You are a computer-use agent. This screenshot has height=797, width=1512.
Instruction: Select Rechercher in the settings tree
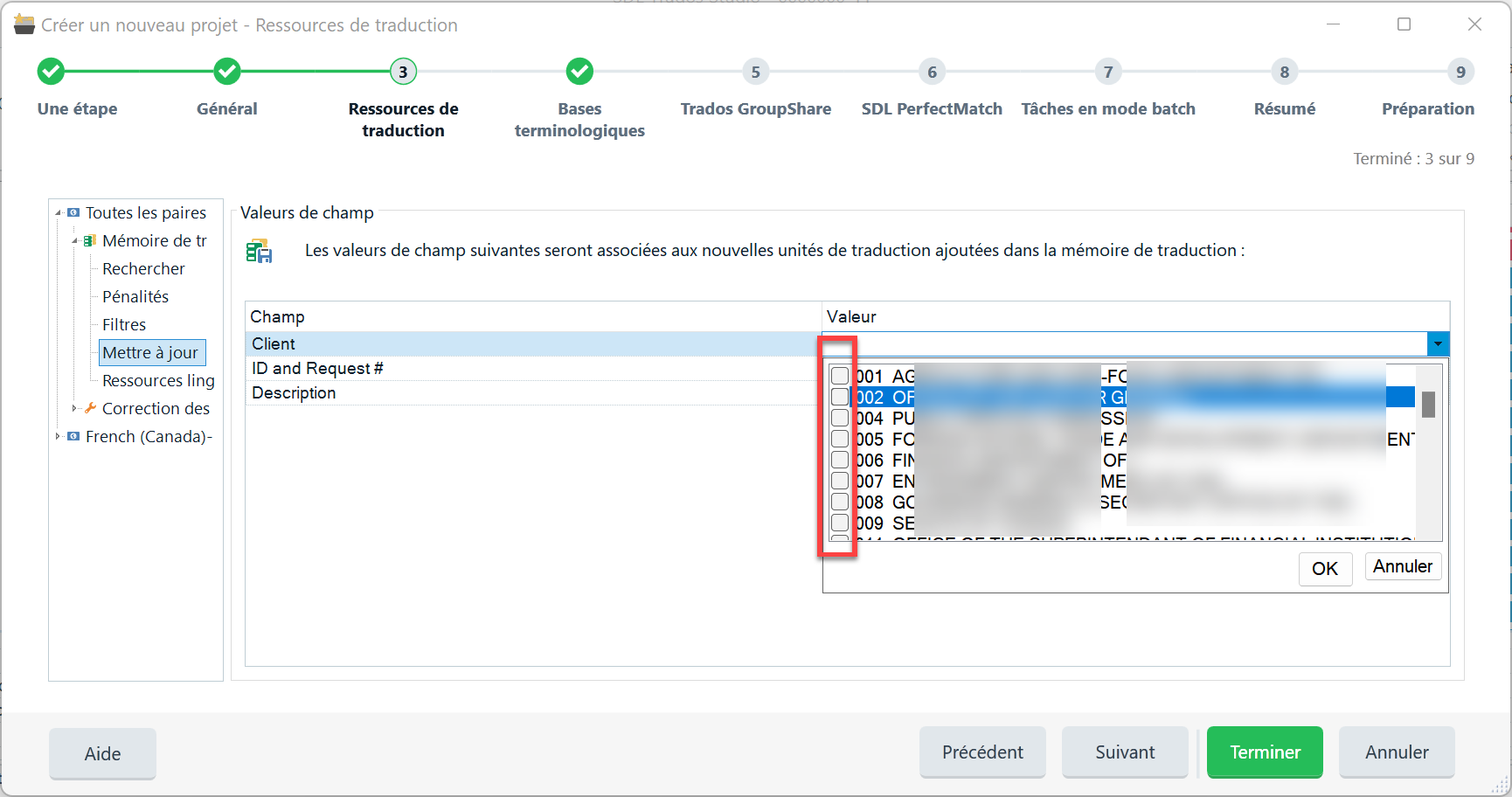[143, 268]
